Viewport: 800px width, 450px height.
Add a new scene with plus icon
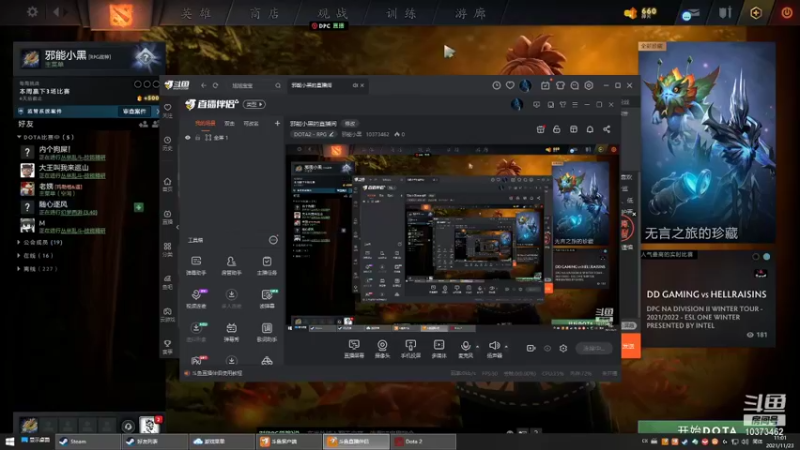click(x=277, y=123)
